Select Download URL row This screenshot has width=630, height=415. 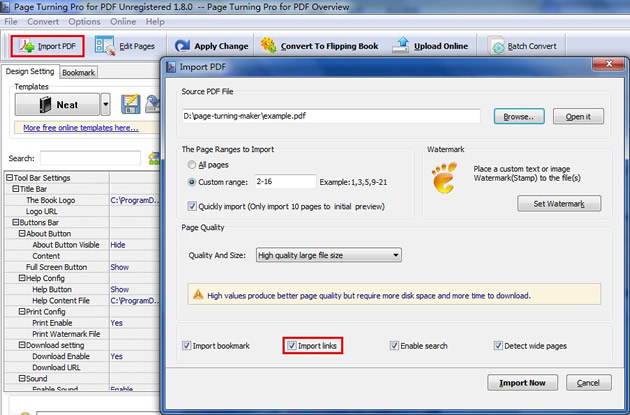[x=82, y=367]
